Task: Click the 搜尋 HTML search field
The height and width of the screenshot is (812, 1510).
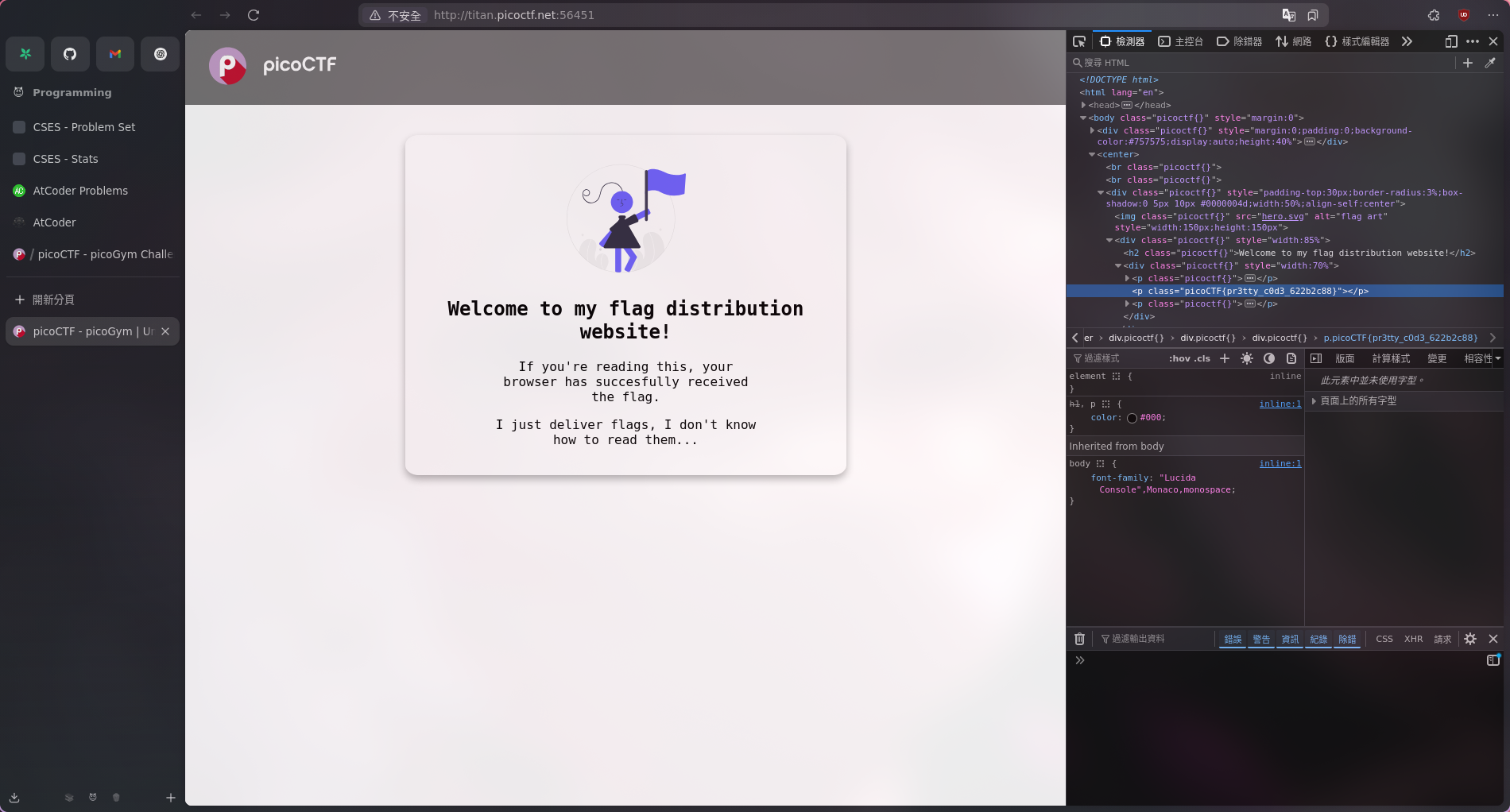Action: [1264, 63]
